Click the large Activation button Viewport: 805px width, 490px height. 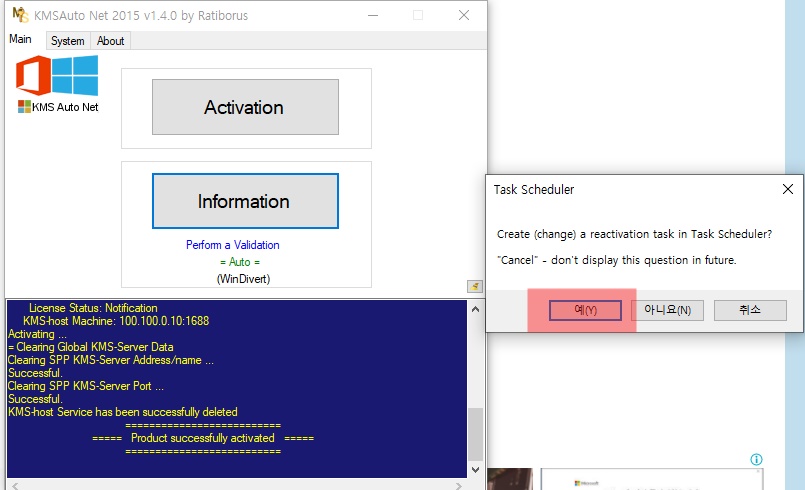point(245,107)
